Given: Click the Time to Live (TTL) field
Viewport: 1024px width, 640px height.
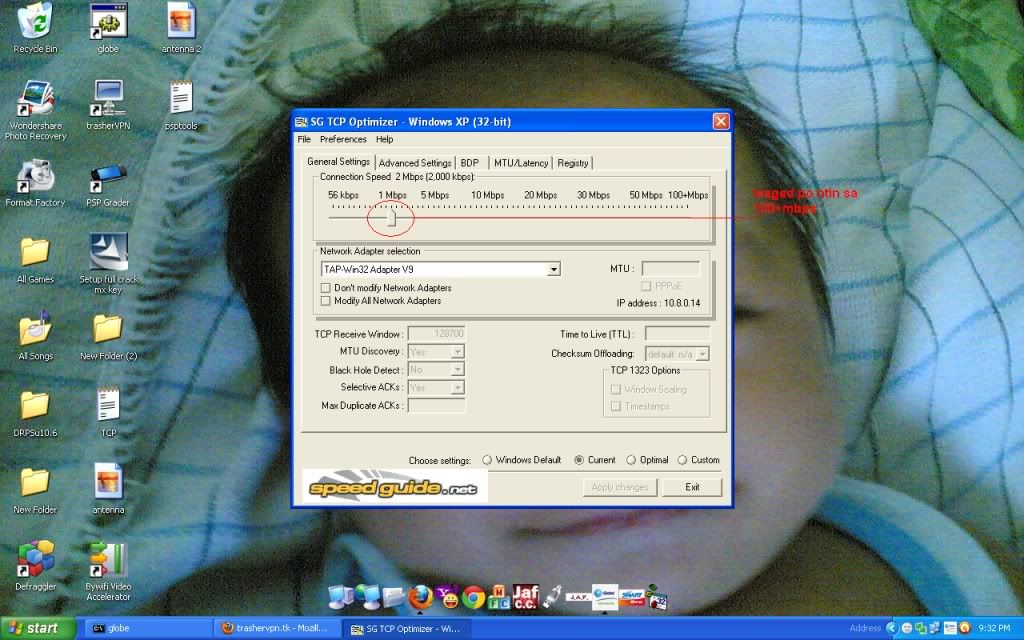Looking at the screenshot, I should pyautogui.click(x=677, y=334).
